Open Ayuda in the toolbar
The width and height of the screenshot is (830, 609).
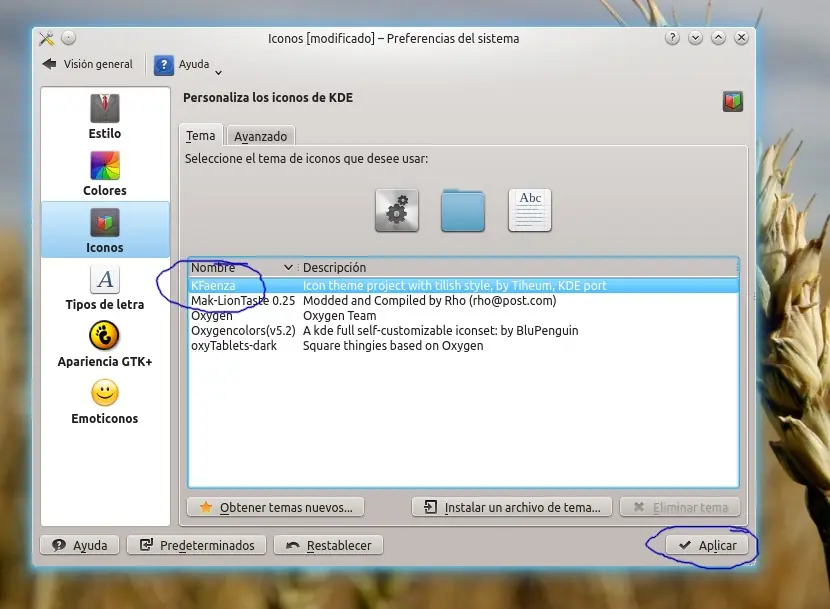click(182, 65)
